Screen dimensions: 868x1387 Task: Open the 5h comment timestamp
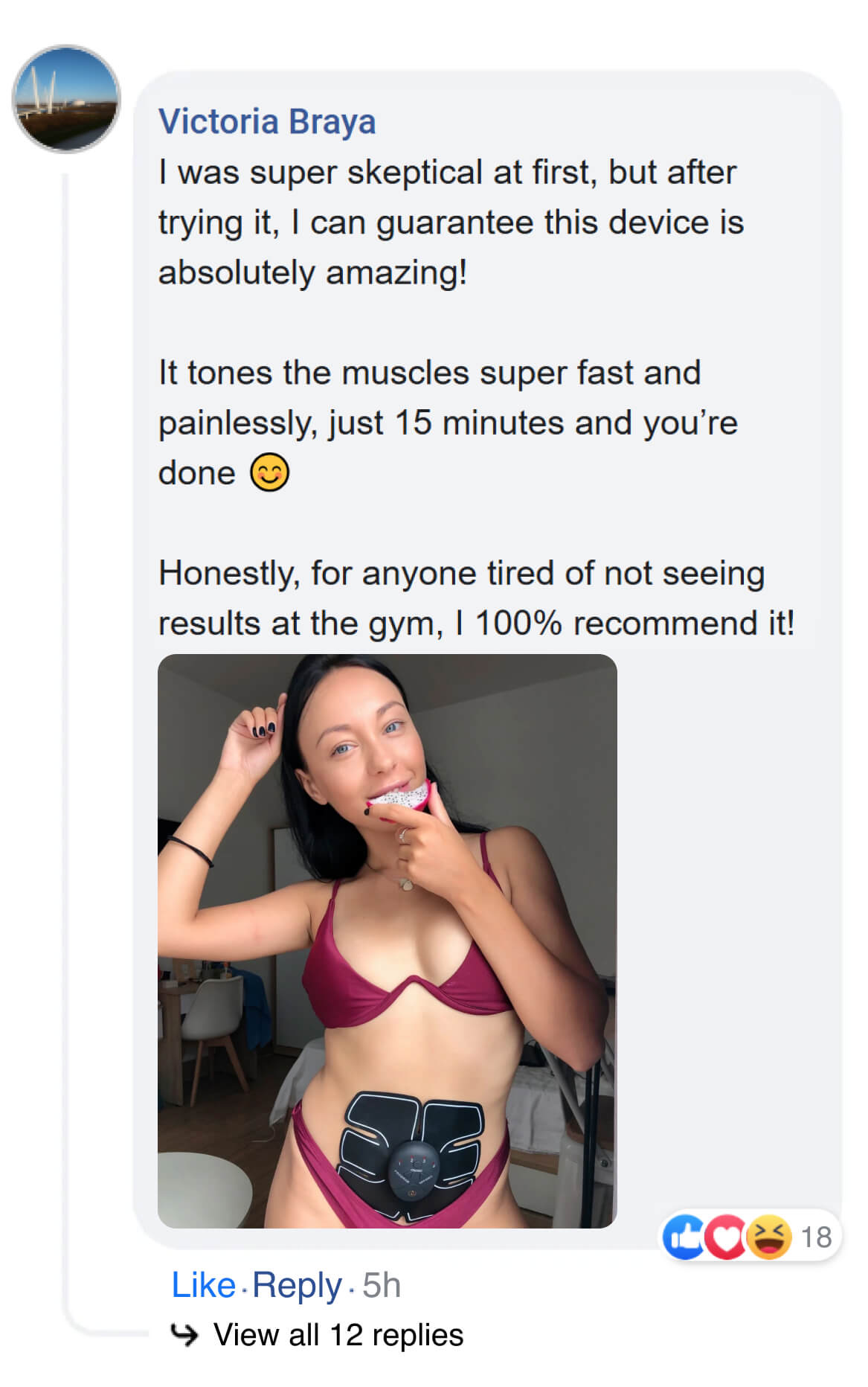coord(382,1285)
